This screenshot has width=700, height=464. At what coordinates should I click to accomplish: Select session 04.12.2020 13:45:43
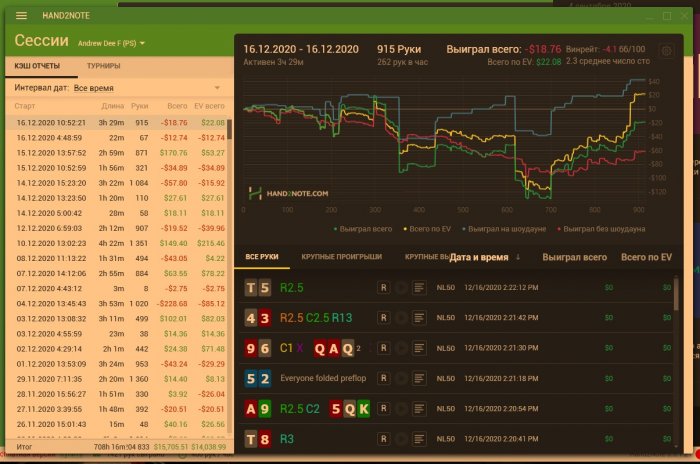pyautogui.click(x=118, y=304)
